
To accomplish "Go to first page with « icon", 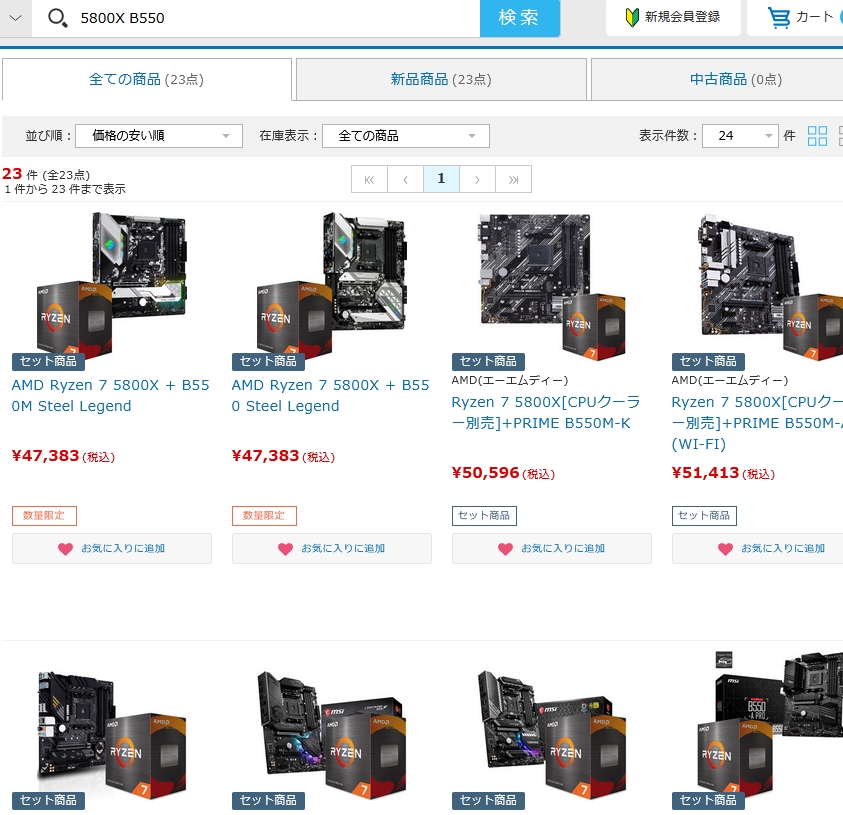I will 369,179.
